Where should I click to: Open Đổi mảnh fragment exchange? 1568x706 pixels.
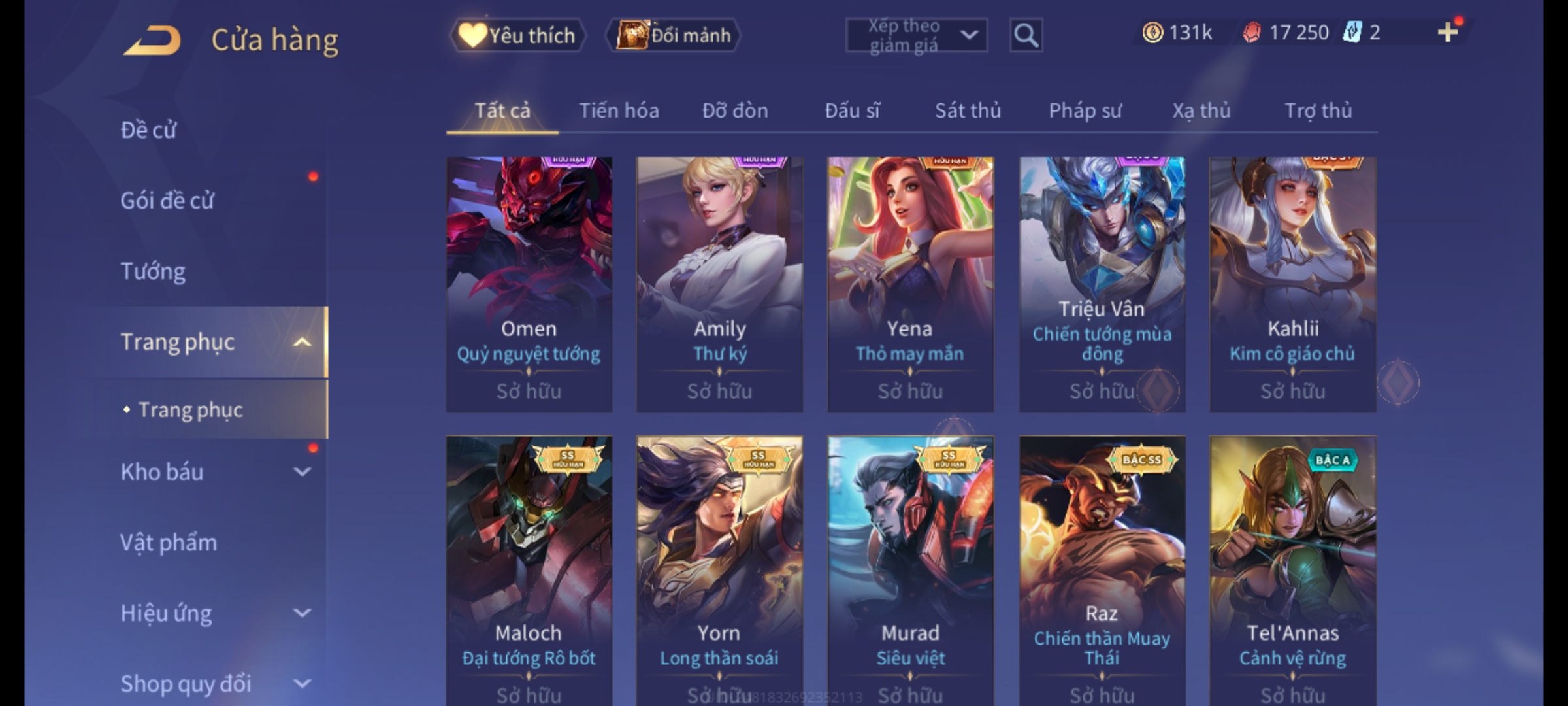(674, 35)
